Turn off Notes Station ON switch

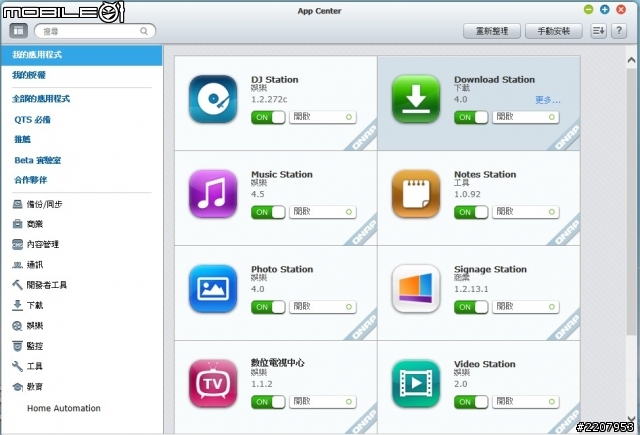tap(471, 212)
